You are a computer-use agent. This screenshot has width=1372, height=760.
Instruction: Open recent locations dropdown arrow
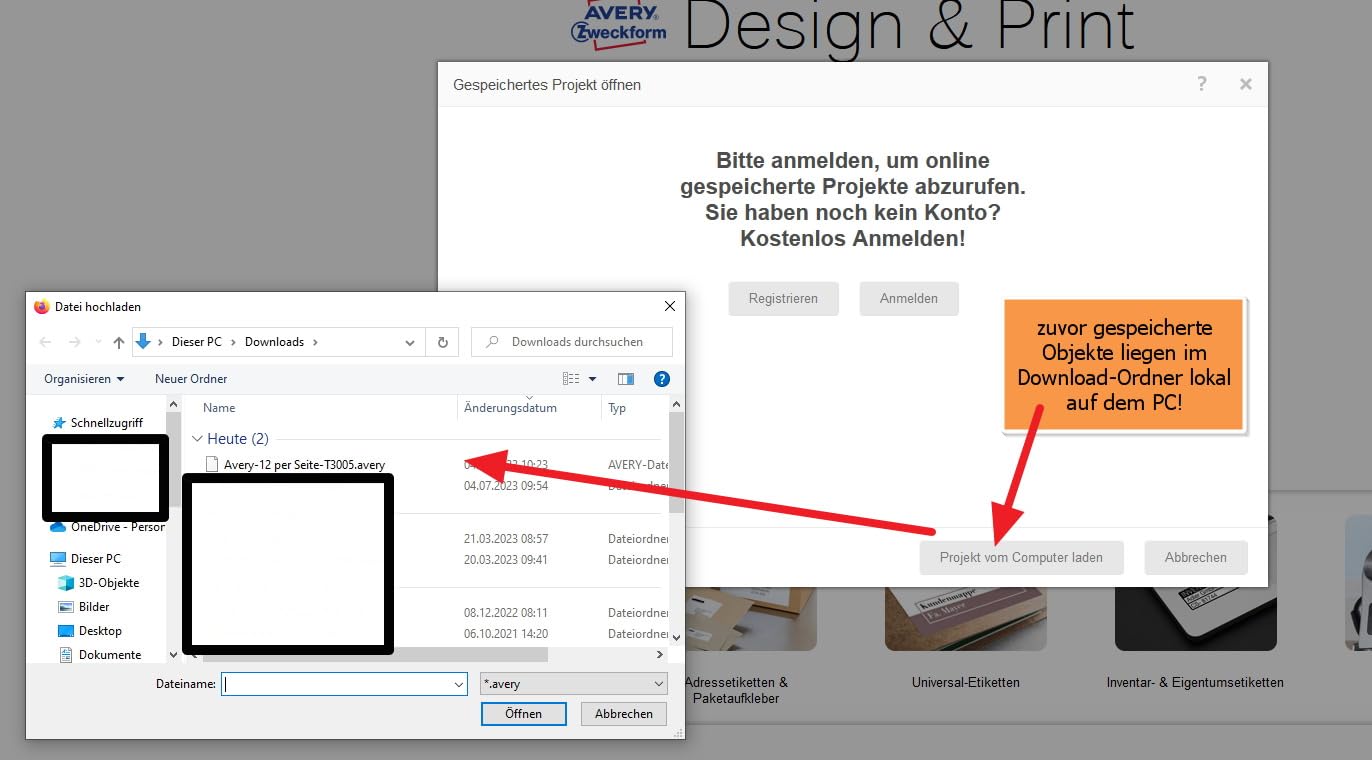click(98, 342)
